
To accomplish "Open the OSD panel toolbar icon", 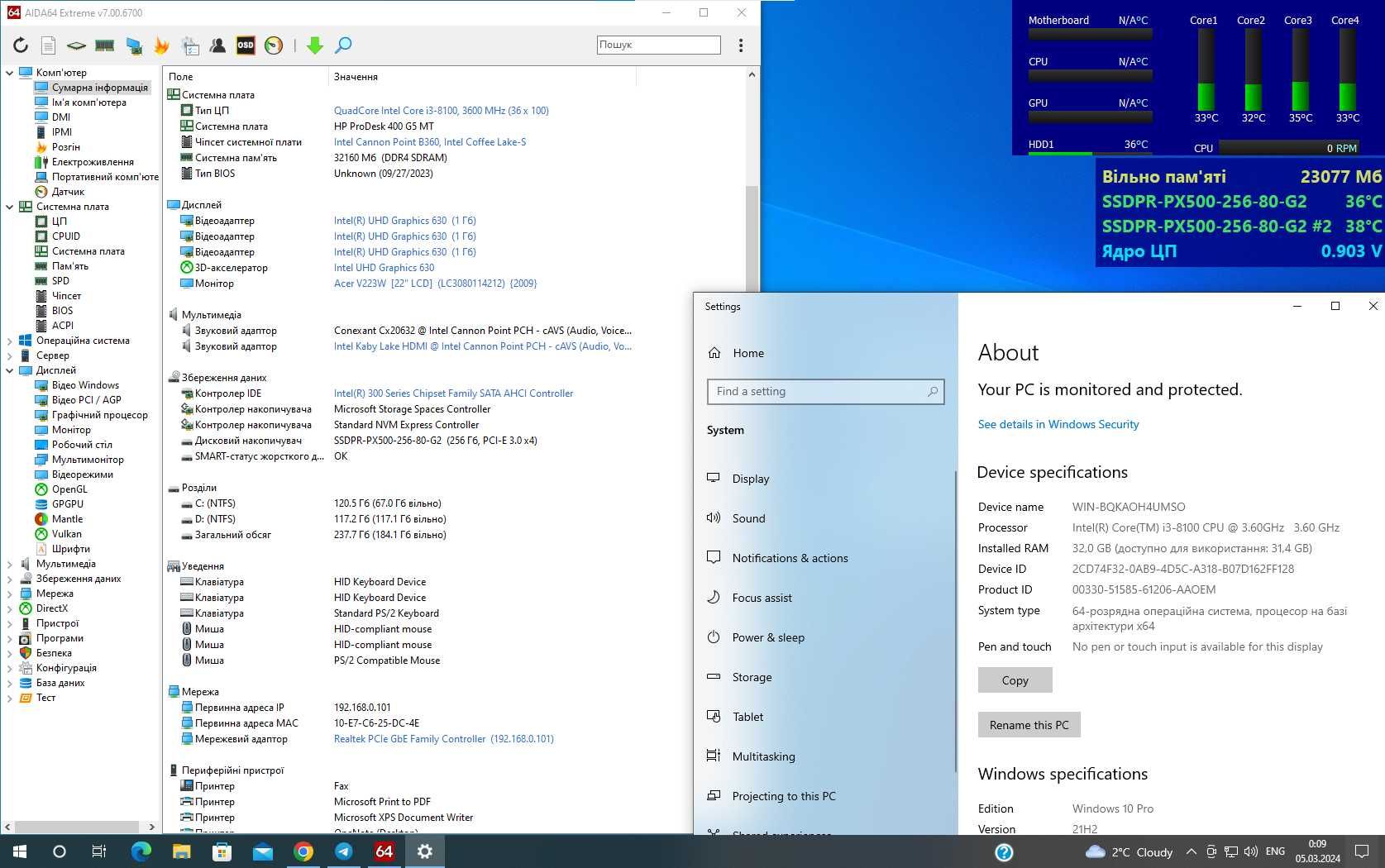I will point(246,45).
